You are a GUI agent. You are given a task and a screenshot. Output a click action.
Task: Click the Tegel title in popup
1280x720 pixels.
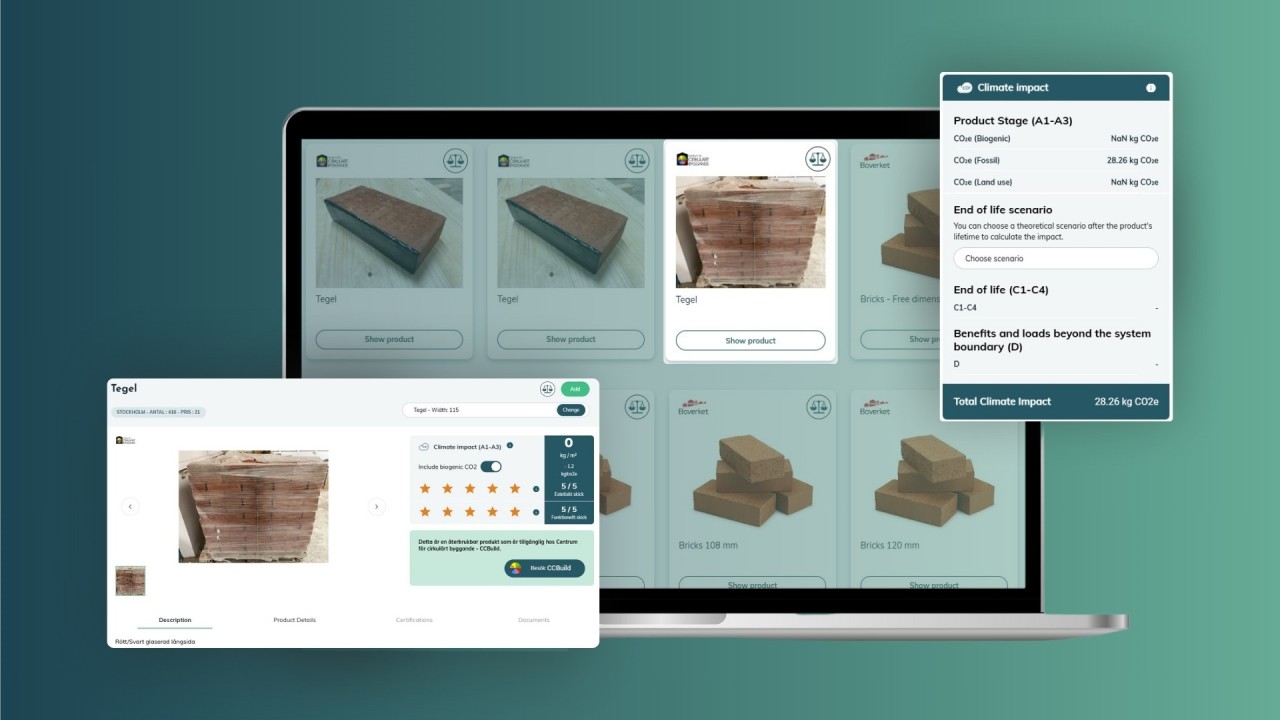tap(123, 388)
